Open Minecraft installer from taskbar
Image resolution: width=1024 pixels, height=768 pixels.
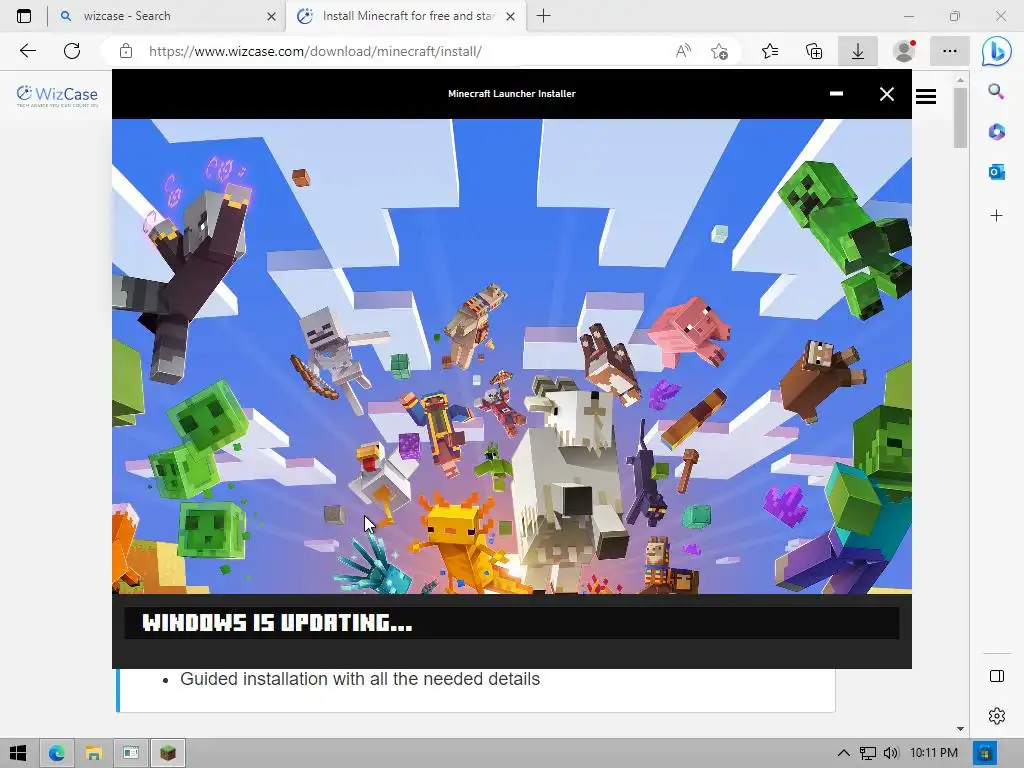(168, 753)
